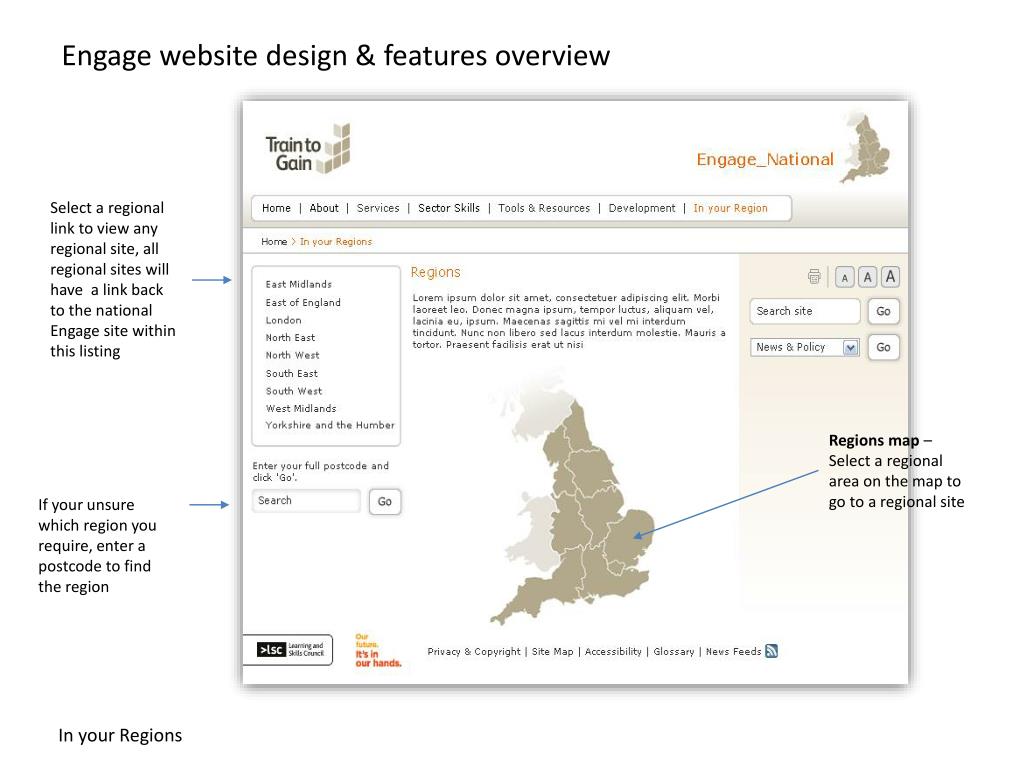Select the smallest text size A icon

(844, 278)
